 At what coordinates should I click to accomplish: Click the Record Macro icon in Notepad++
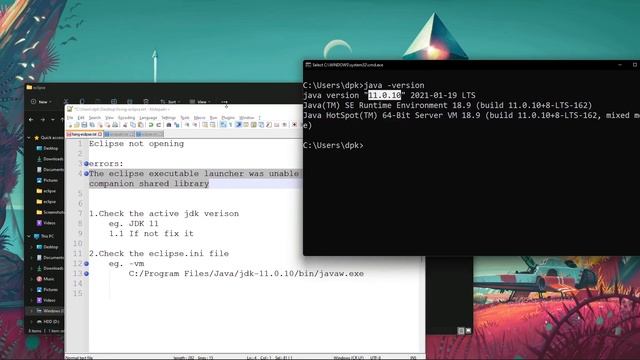click(294, 125)
